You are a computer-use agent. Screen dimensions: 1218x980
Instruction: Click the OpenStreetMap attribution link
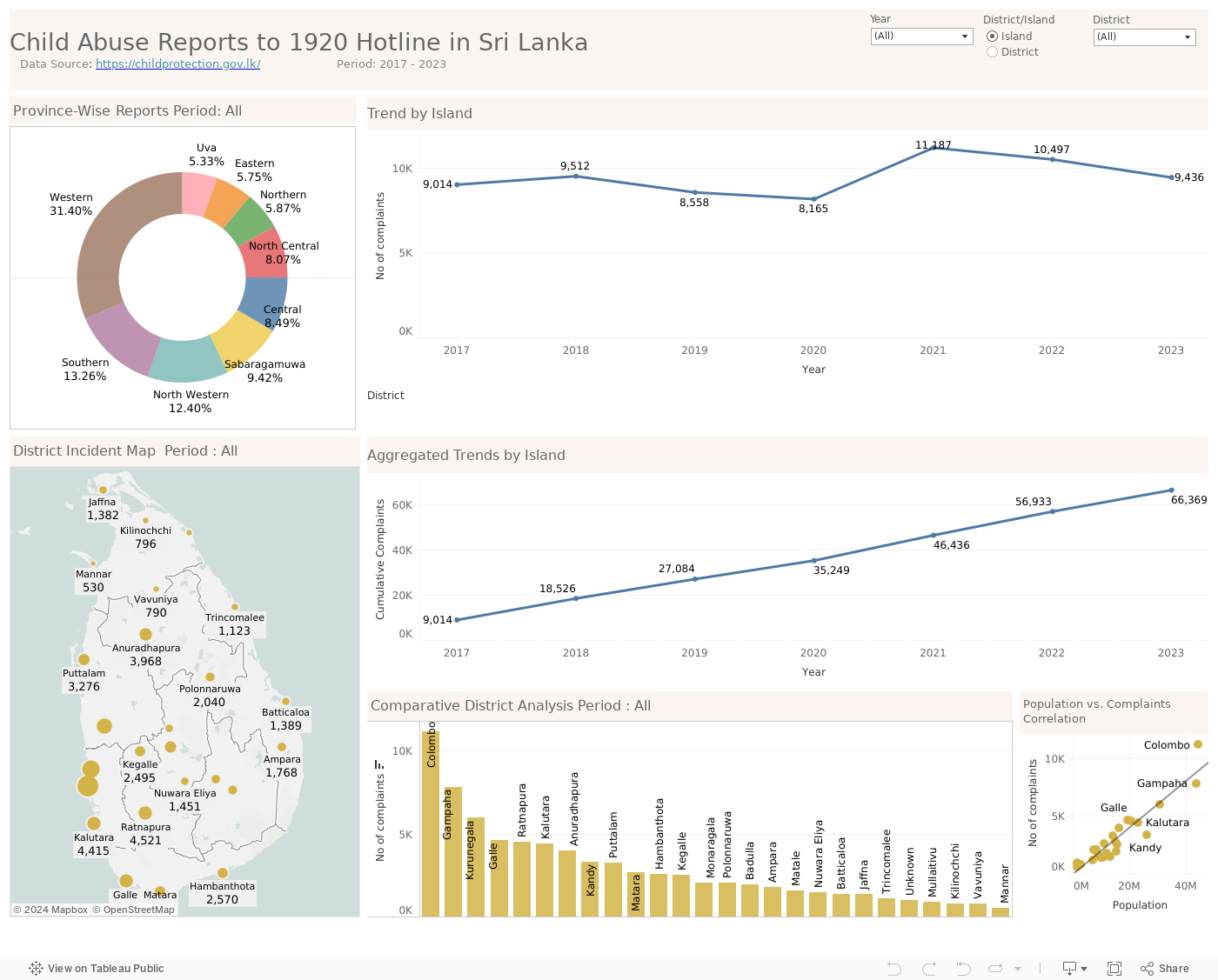134,910
